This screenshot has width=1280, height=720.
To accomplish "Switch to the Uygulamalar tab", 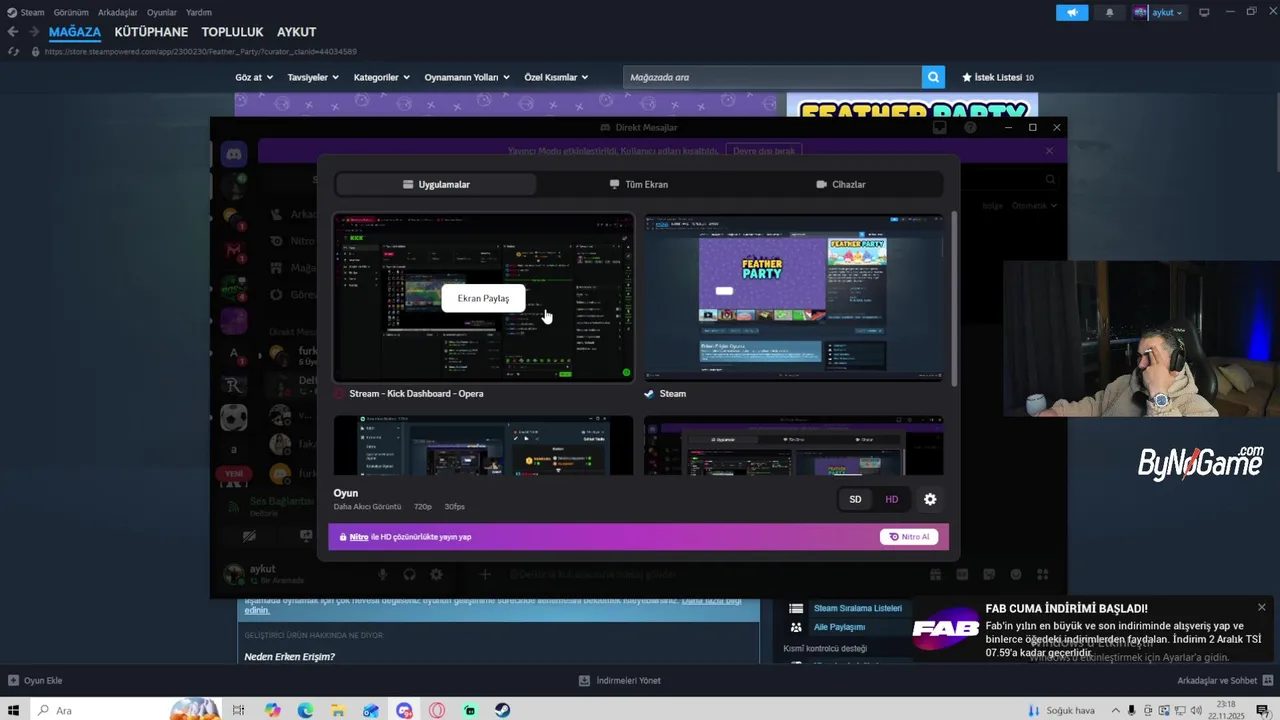I will tap(436, 184).
